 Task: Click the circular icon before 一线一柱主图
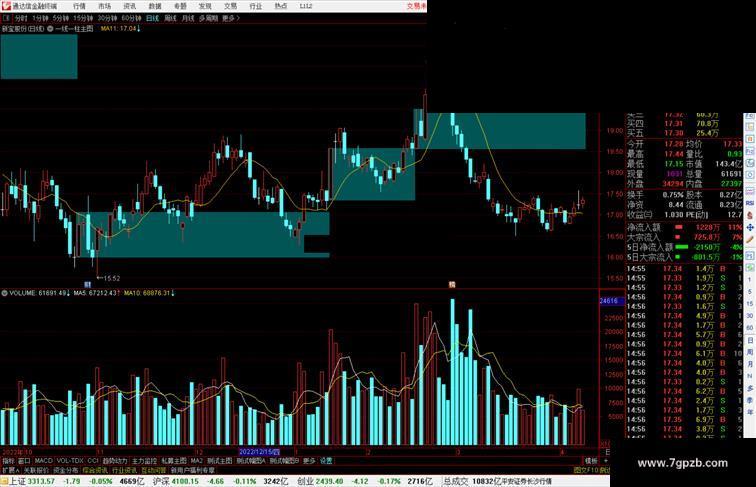(50, 29)
